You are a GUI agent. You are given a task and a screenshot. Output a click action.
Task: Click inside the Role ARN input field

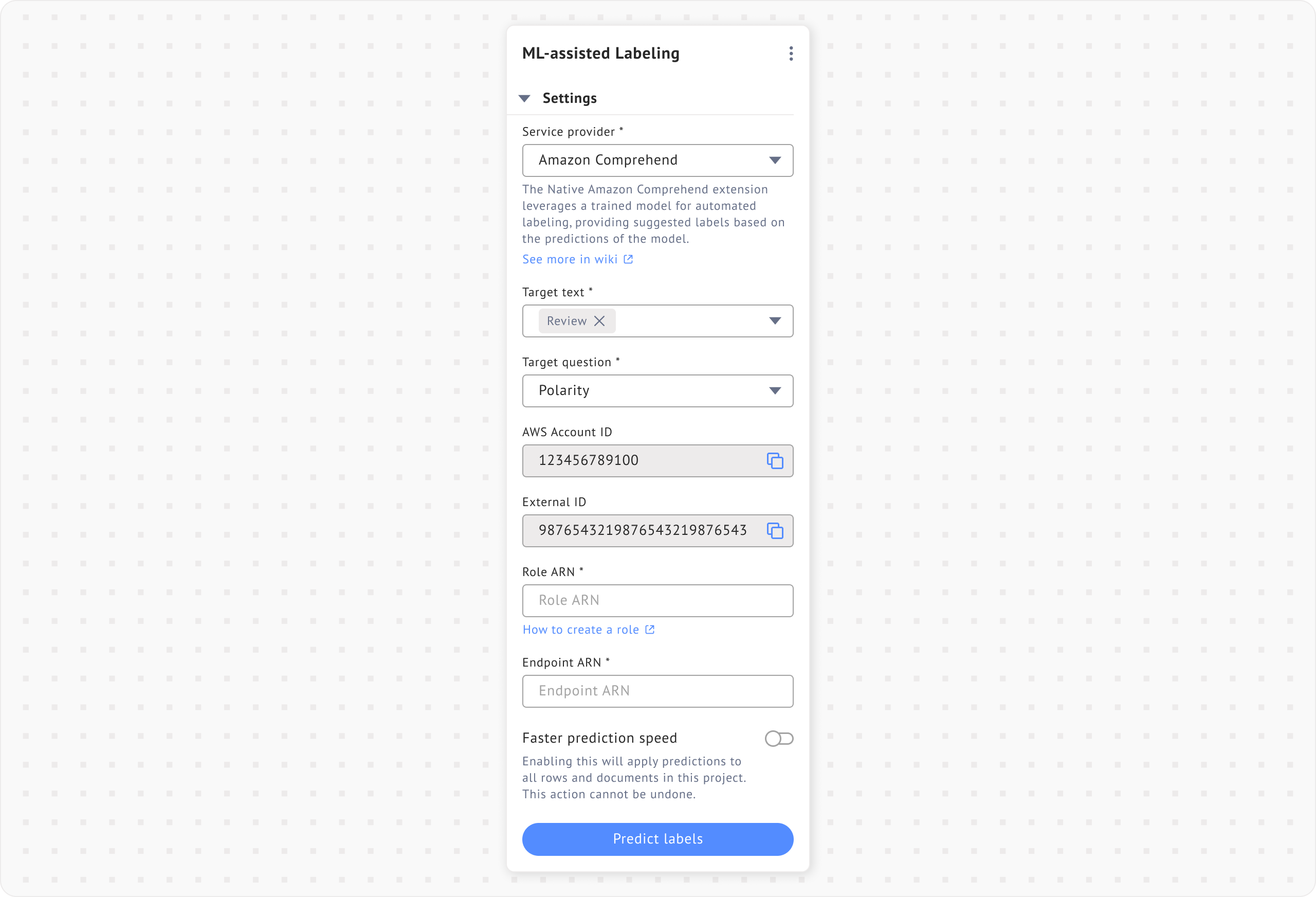point(657,600)
